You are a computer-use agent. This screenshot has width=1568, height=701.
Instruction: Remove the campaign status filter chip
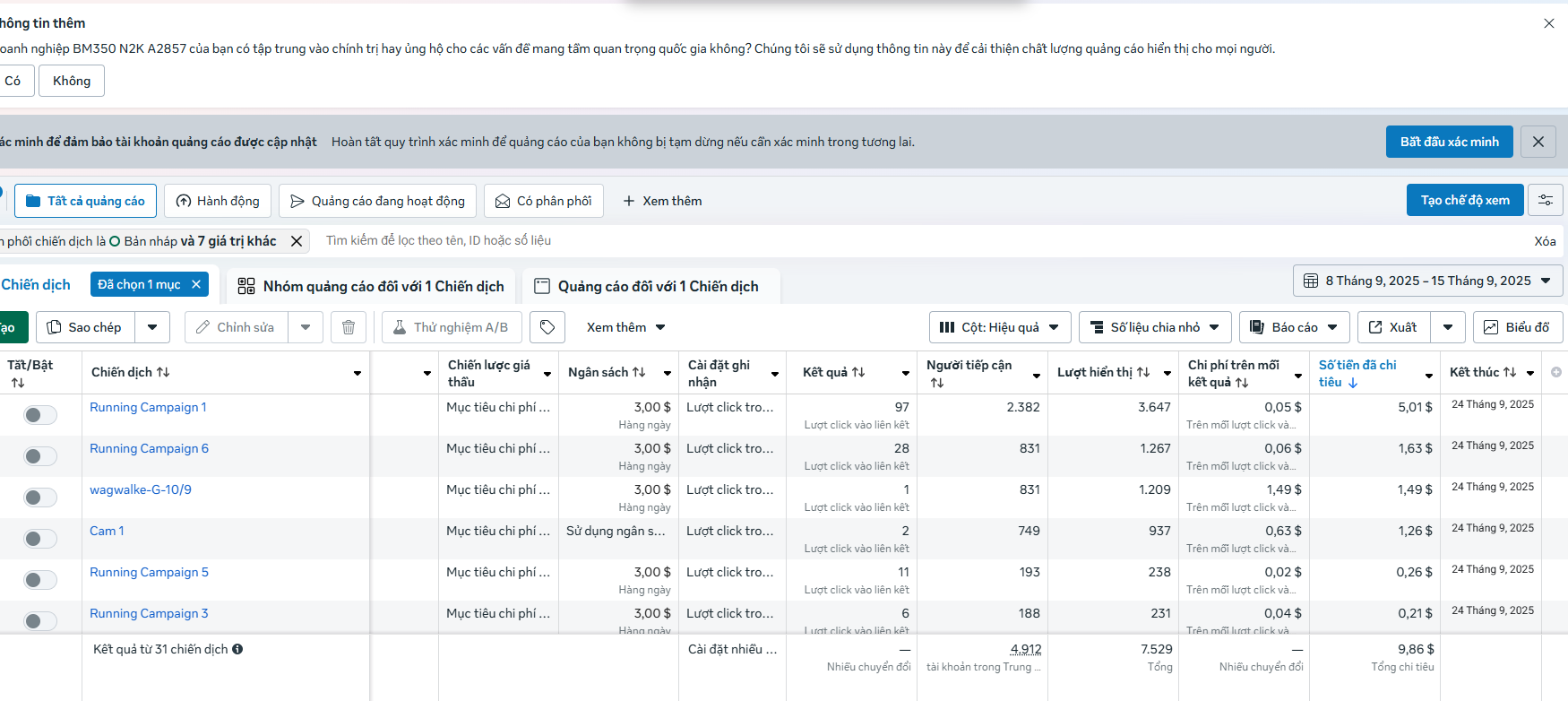click(x=297, y=241)
